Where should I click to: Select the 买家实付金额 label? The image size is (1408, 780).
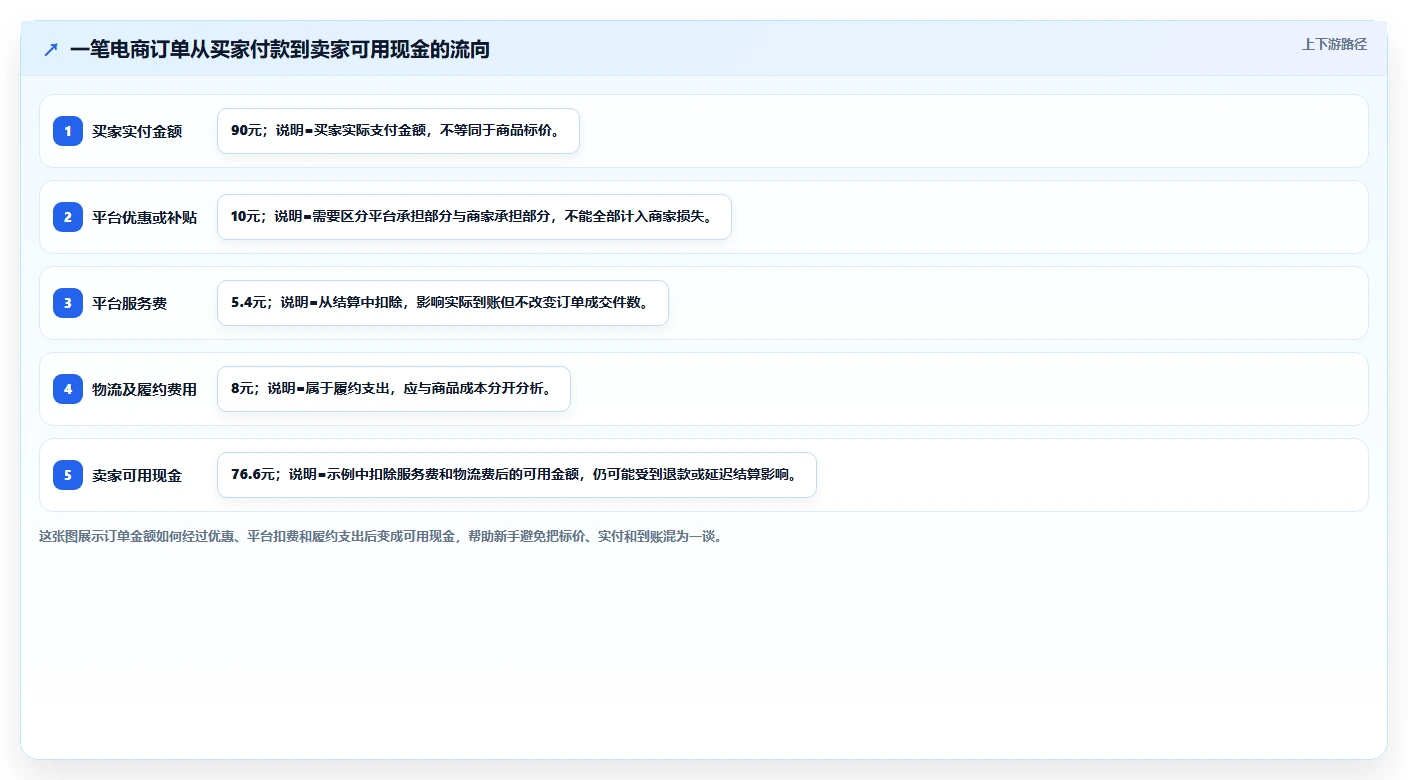137,131
